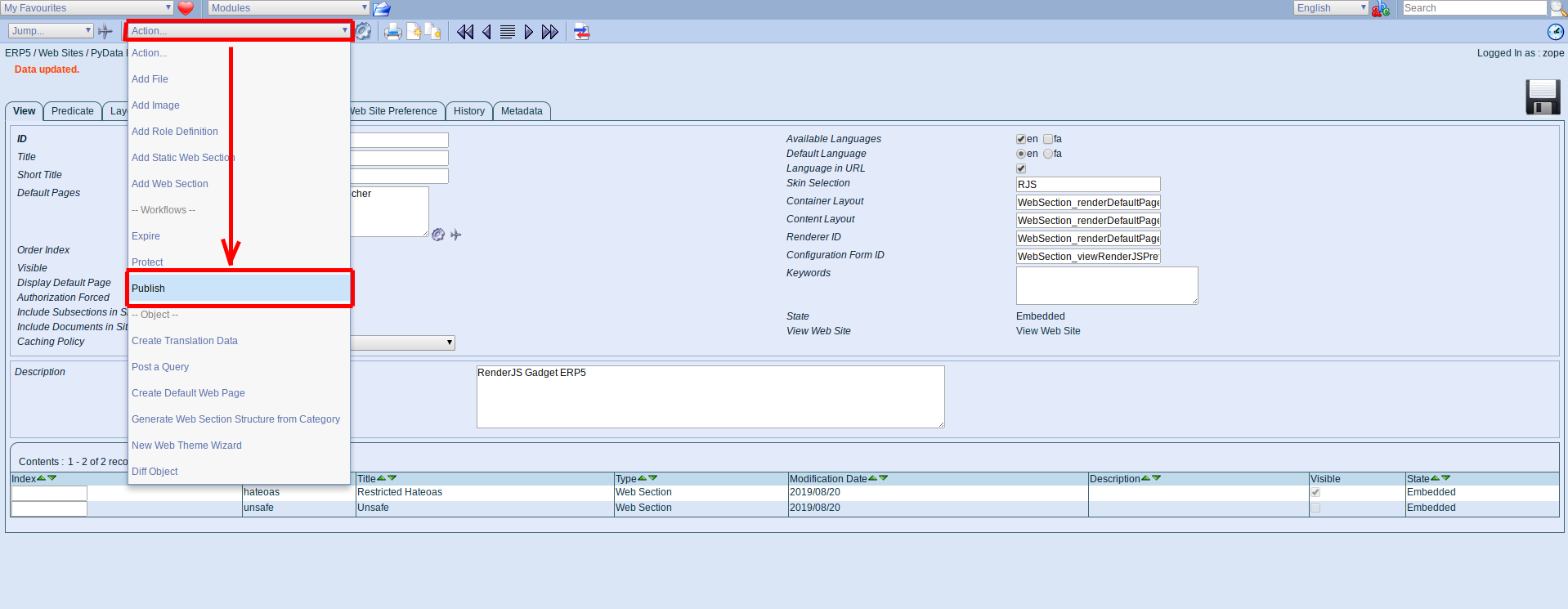Click the small airplane icon under Default Pages
This screenshot has width=1568, height=609.
pyautogui.click(x=456, y=235)
